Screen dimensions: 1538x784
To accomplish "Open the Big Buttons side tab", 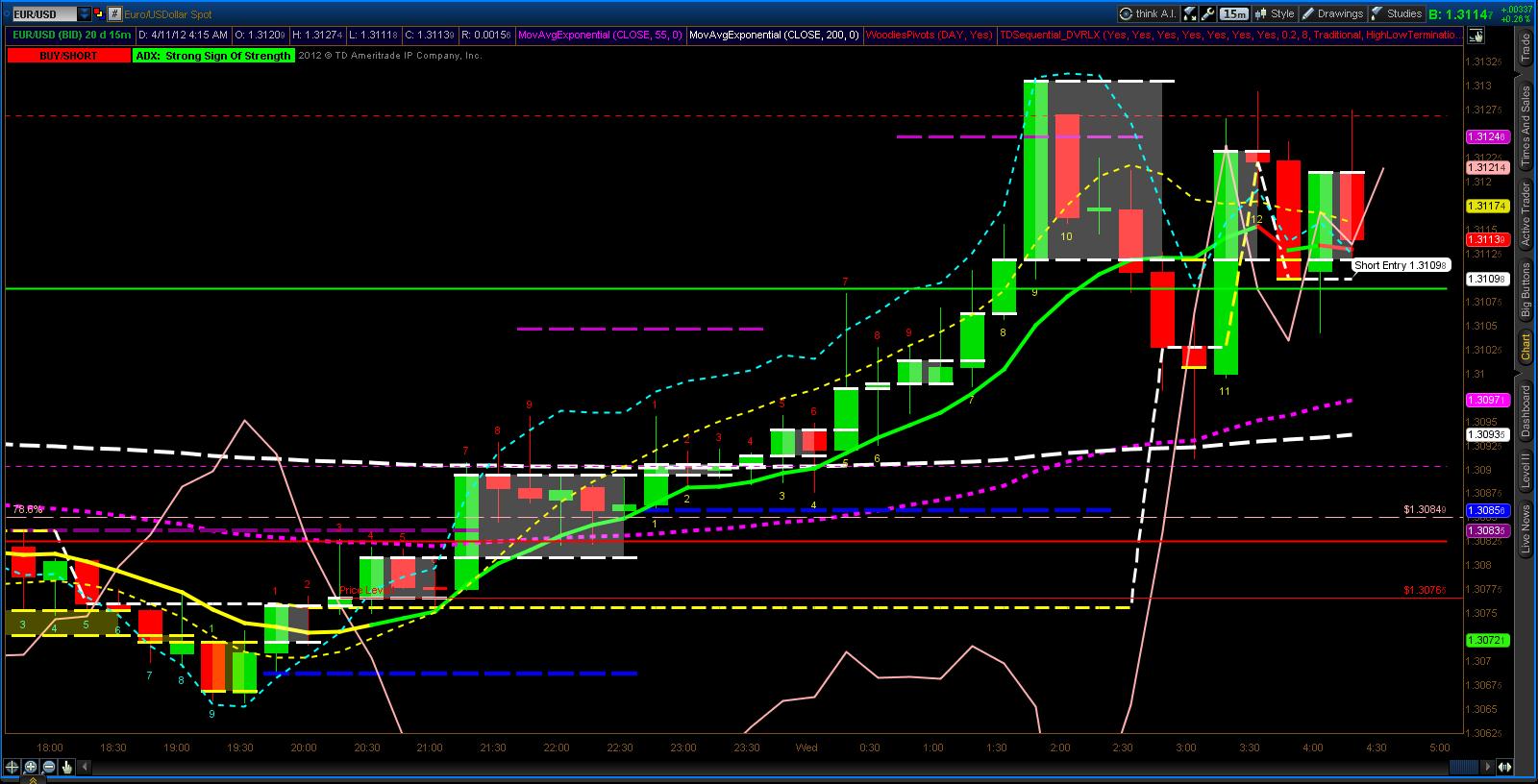I will pyautogui.click(x=1525, y=290).
